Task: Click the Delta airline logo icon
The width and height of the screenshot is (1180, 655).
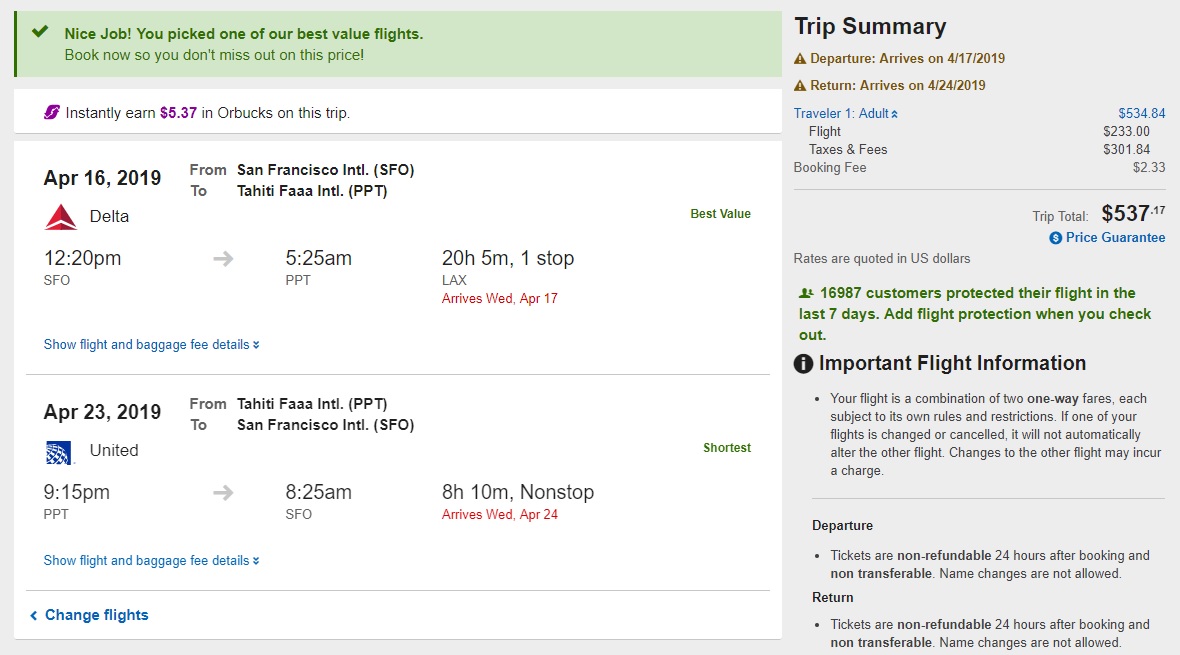Action: point(61,216)
